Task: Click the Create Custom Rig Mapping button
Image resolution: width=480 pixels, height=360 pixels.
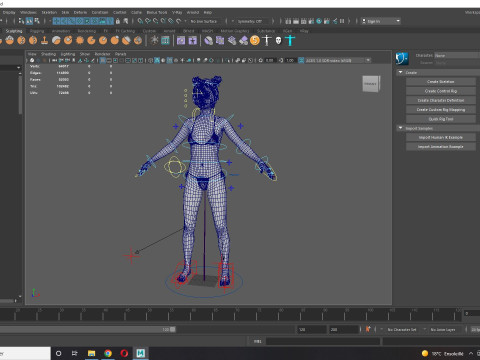Action: point(441,110)
